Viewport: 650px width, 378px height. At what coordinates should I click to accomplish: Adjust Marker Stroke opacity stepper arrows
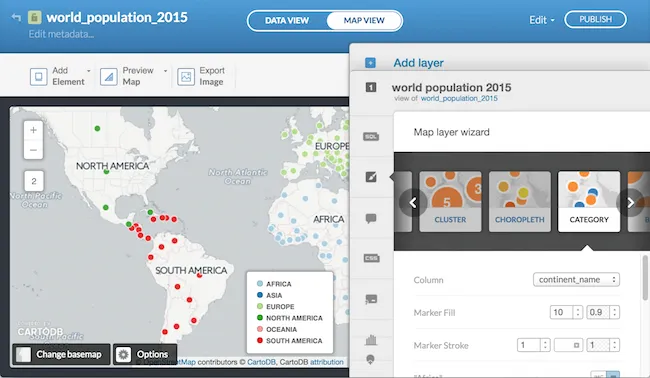(x=615, y=345)
